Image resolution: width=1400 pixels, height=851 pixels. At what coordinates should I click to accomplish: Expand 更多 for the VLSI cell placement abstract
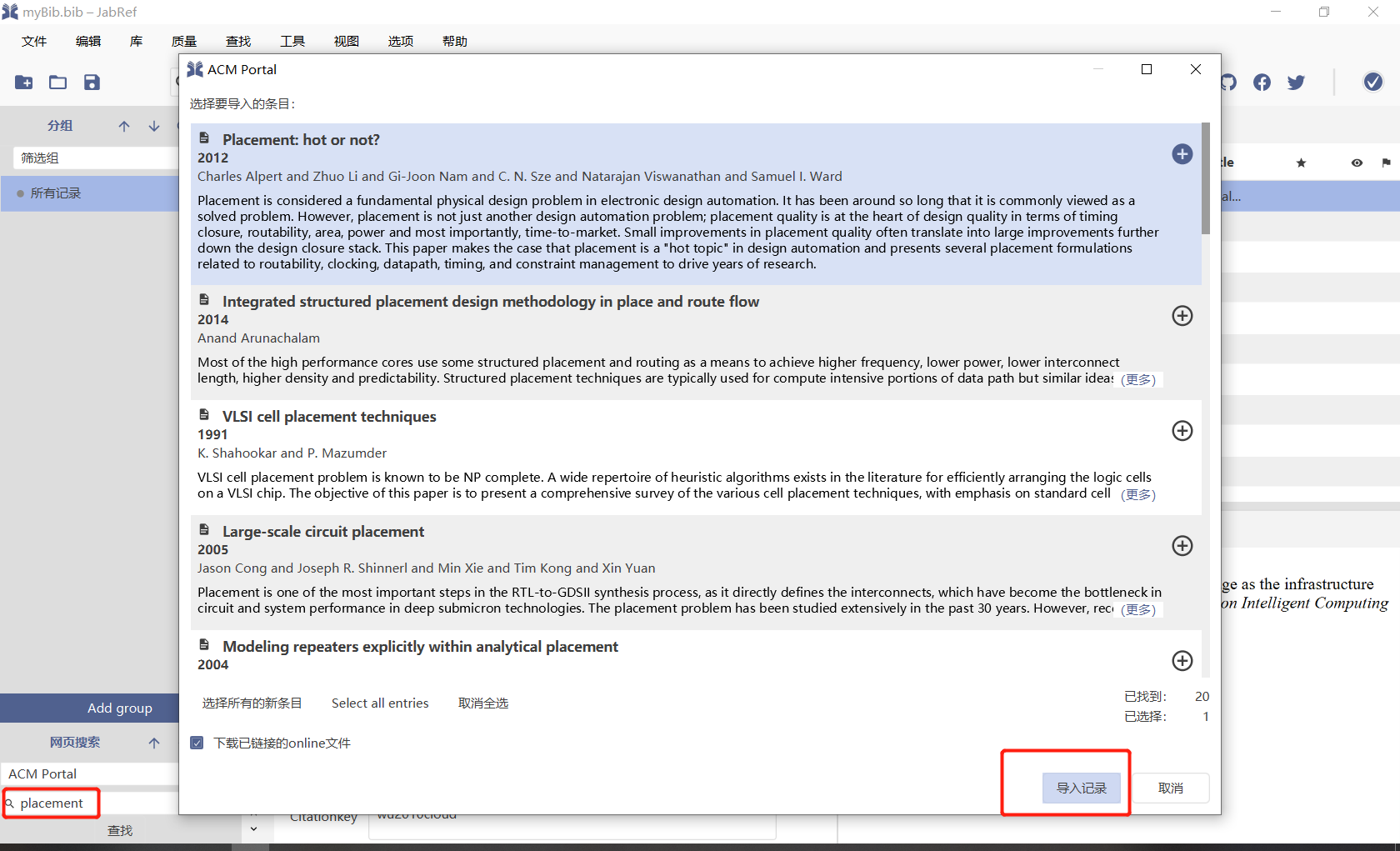(x=1138, y=494)
